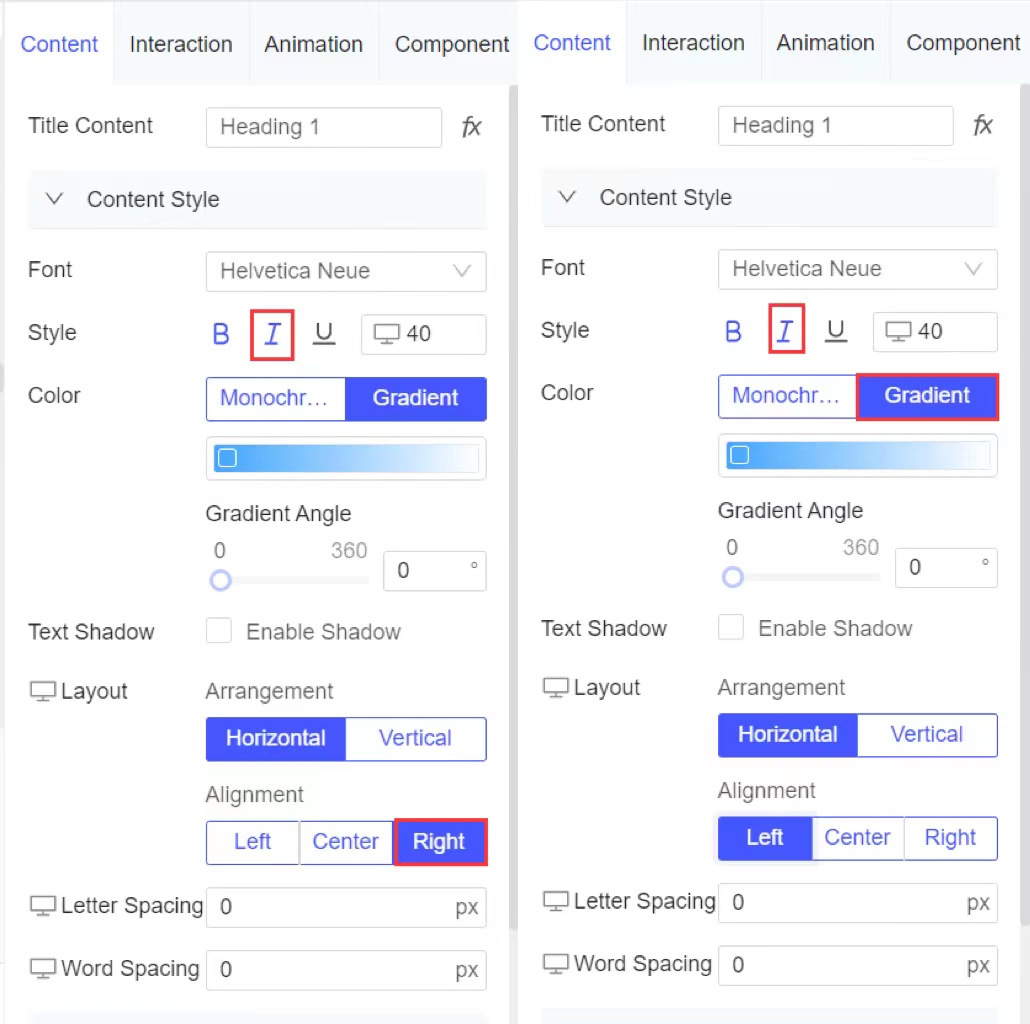Select Vertical arrangement in left panel
This screenshot has width=1030, height=1024.
point(415,738)
